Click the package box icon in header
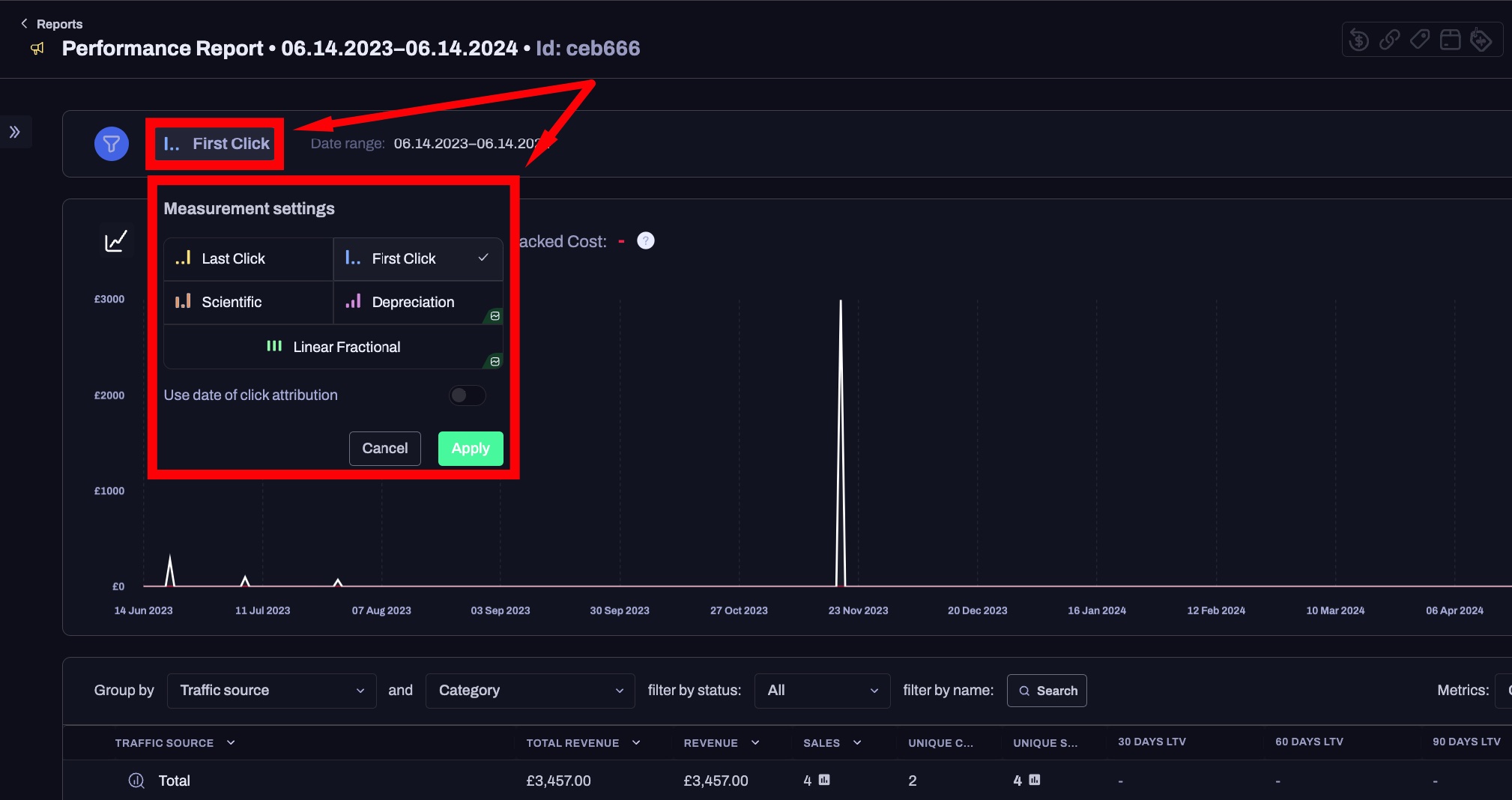Screen dimensions: 1512x800 1451,40
